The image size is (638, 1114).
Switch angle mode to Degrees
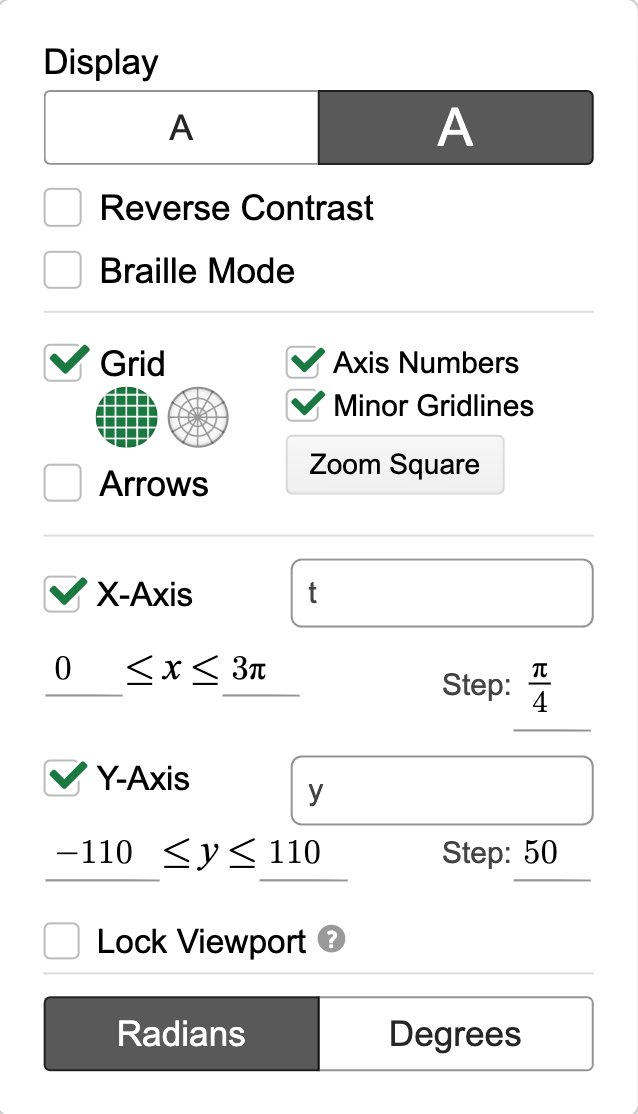[455, 1034]
